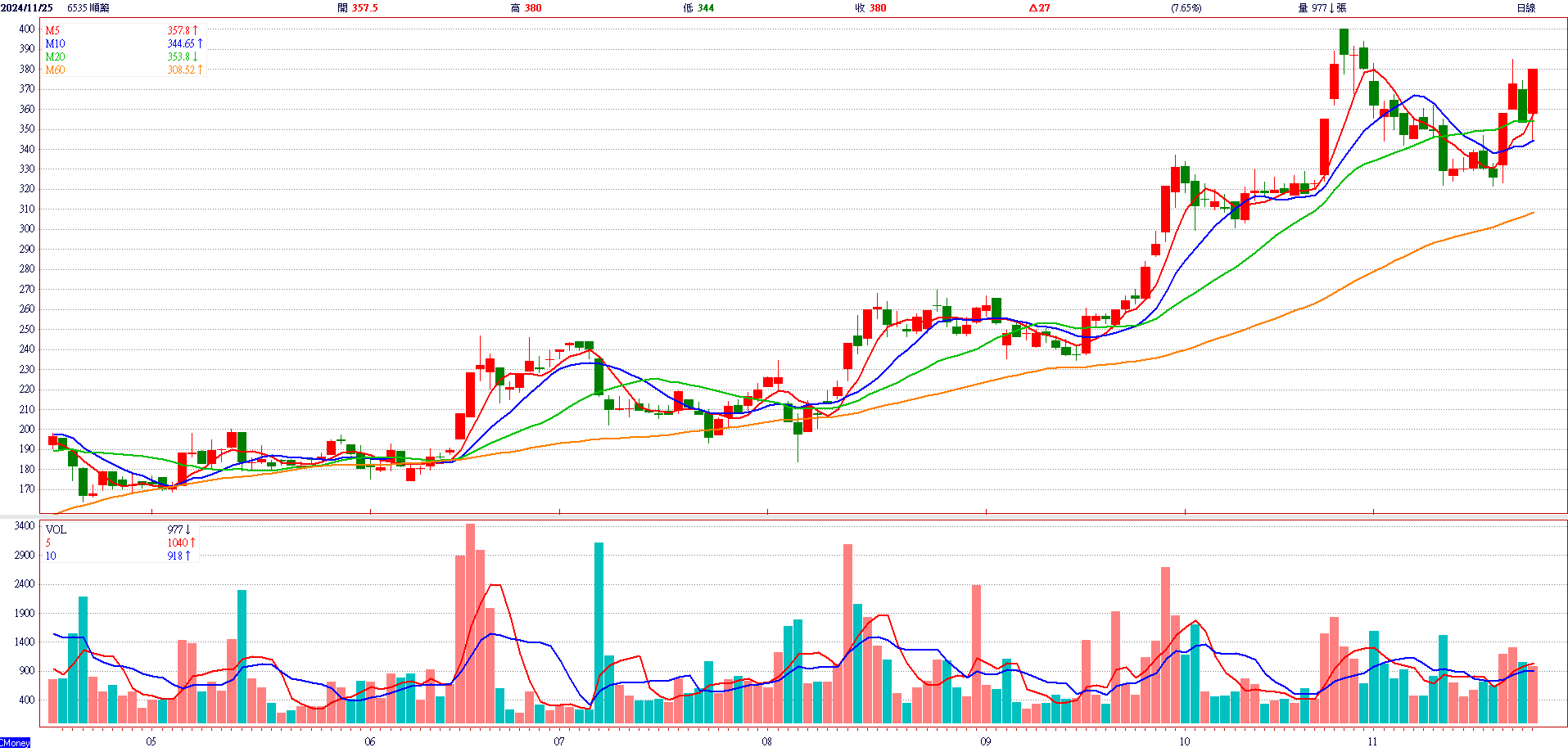The image size is (1568, 752).
Task: Click the M5 value "357.8"
Action: tap(178, 30)
